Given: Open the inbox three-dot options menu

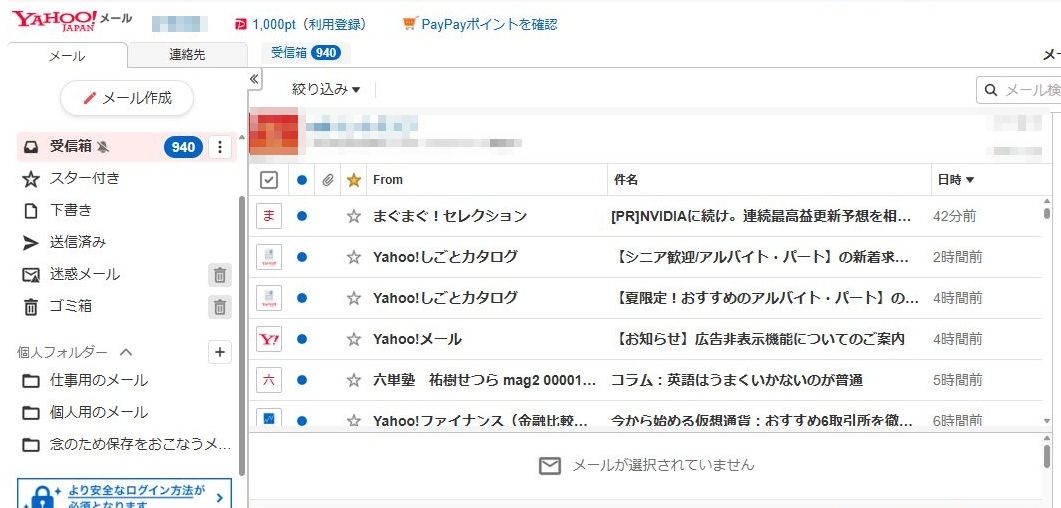Looking at the screenshot, I should point(221,147).
